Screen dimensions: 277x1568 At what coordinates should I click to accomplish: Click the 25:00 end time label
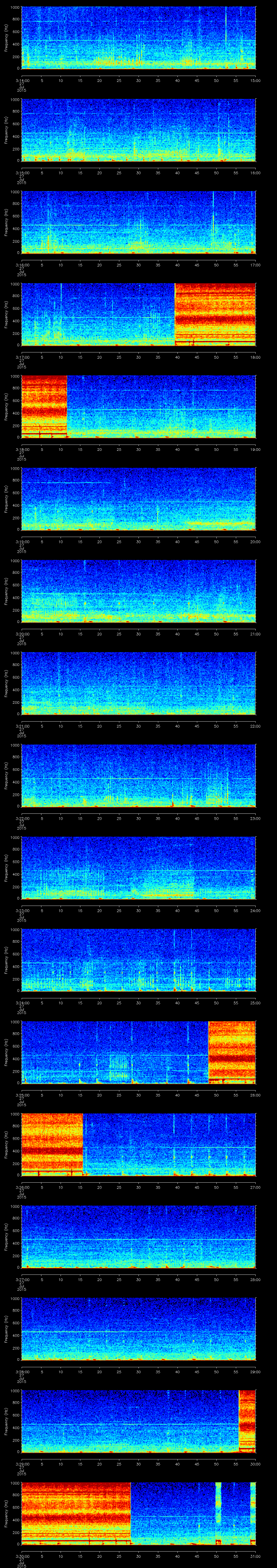tap(256, 1003)
